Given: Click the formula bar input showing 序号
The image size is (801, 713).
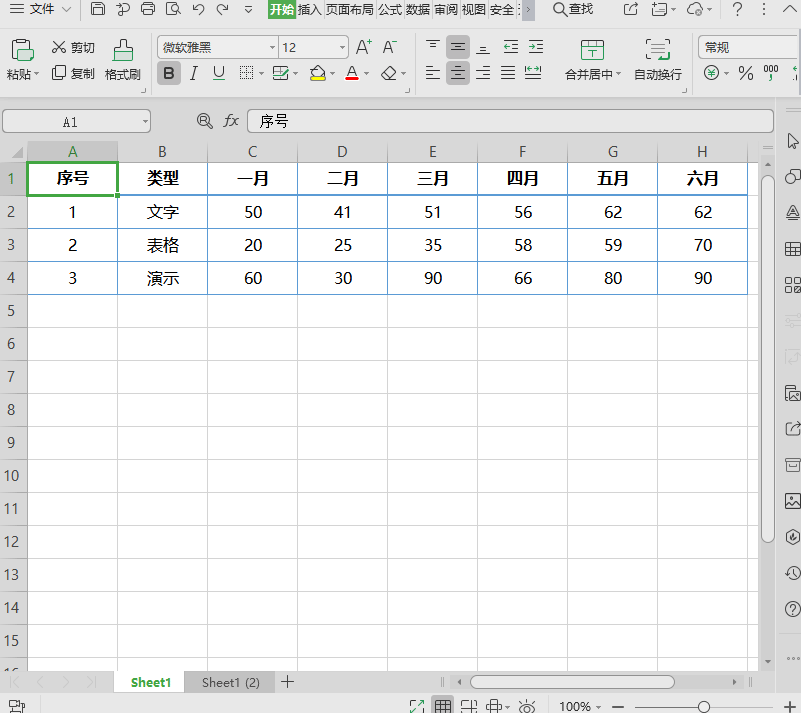Looking at the screenshot, I should (510, 122).
